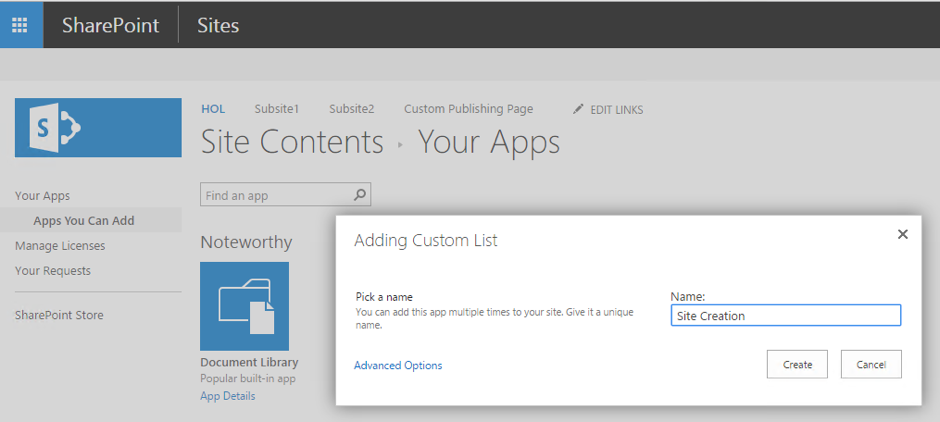Image resolution: width=940 pixels, height=422 pixels.
Task: Open SharePoint Store link
Action: click(59, 315)
